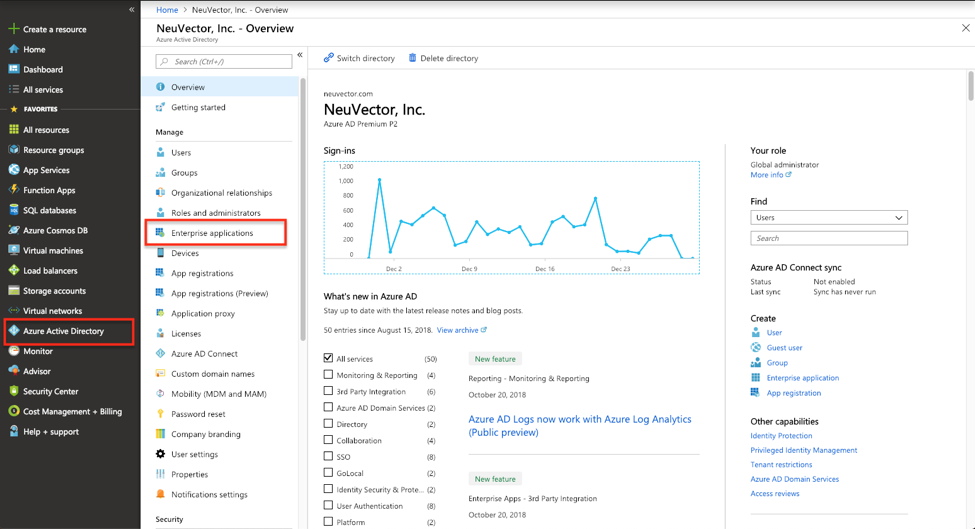975x529 pixels.
Task: Click the All services list icon
Action: coord(14,89)
